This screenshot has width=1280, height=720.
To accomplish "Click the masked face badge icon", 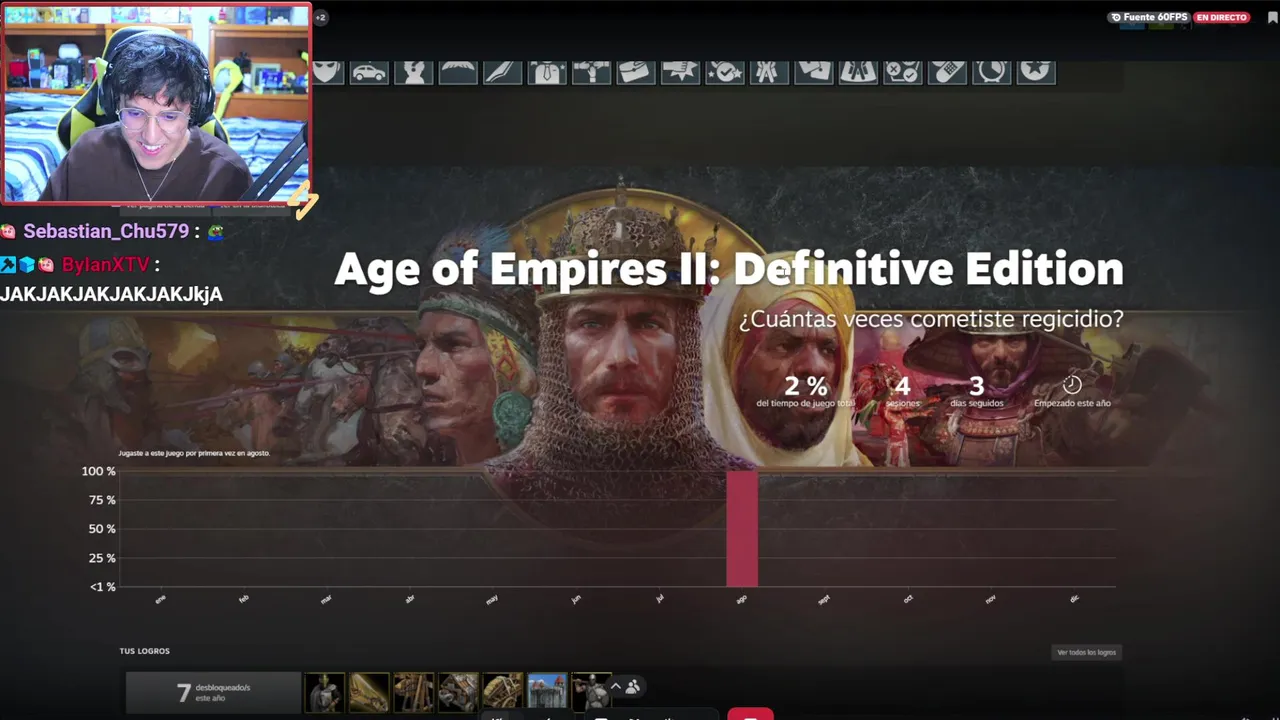I will coord(326,72).
